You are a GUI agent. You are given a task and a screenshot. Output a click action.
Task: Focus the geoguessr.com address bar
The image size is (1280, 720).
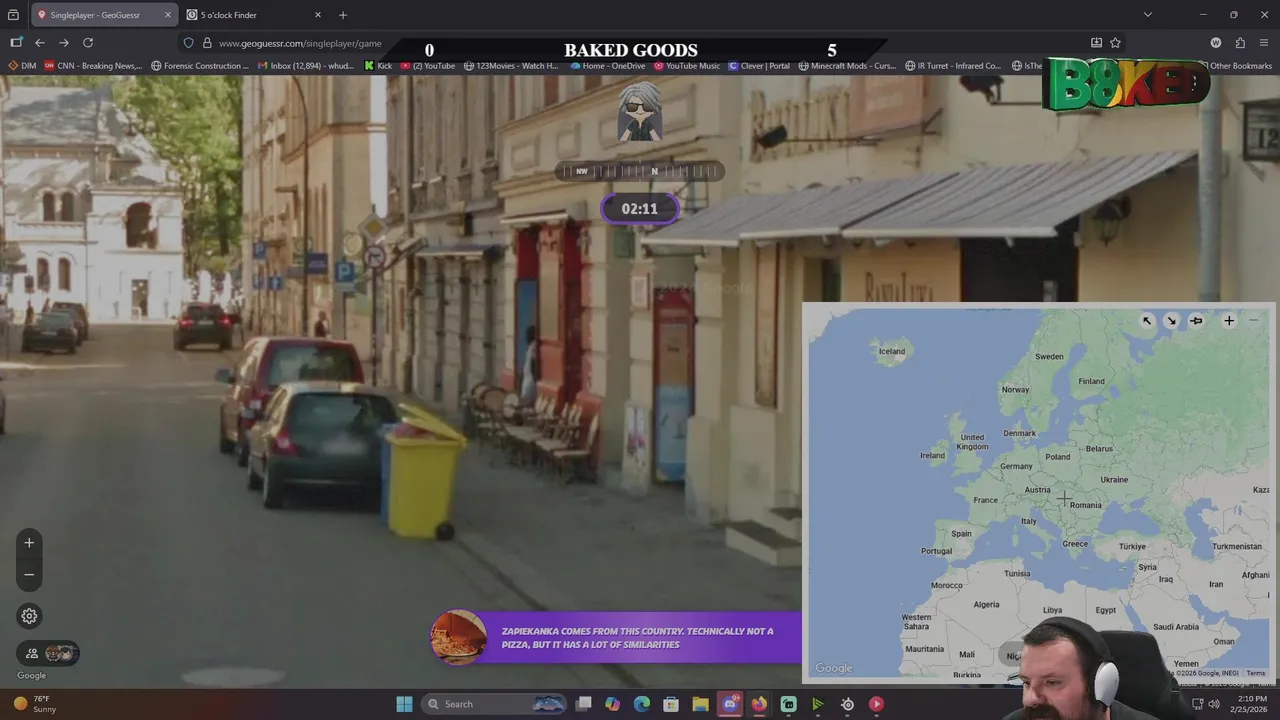(300, 43)
